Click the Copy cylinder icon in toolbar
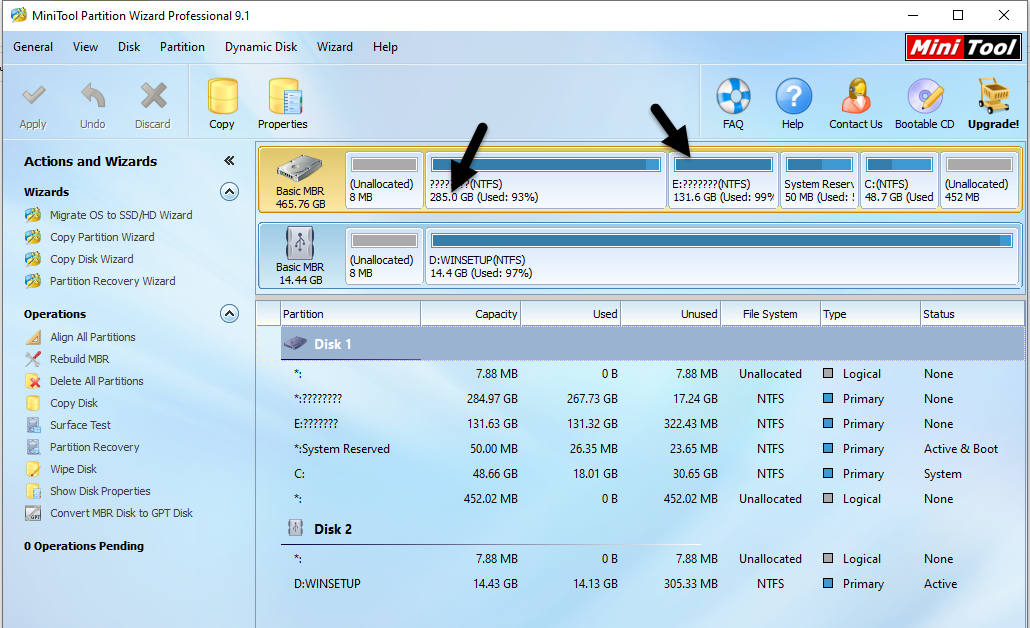 coord(222,97)
